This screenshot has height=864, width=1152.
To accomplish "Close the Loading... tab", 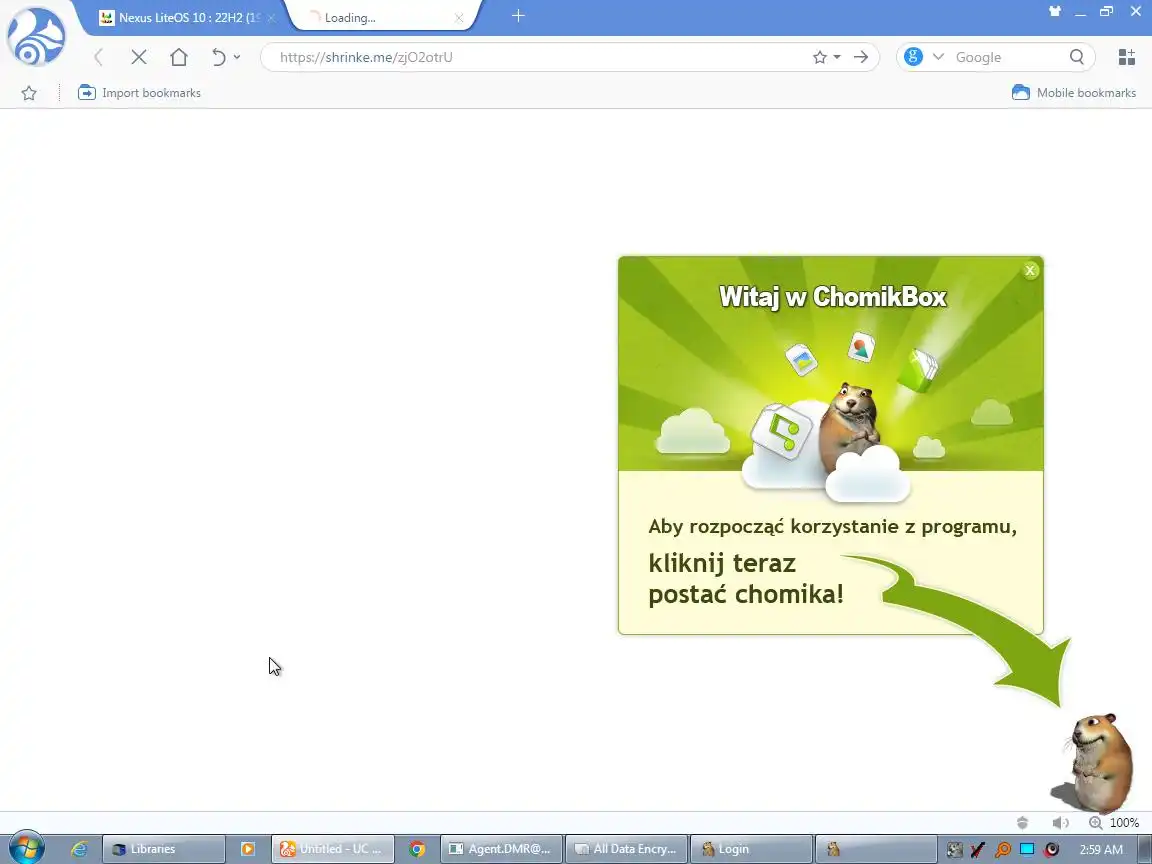I will point(459,18).
